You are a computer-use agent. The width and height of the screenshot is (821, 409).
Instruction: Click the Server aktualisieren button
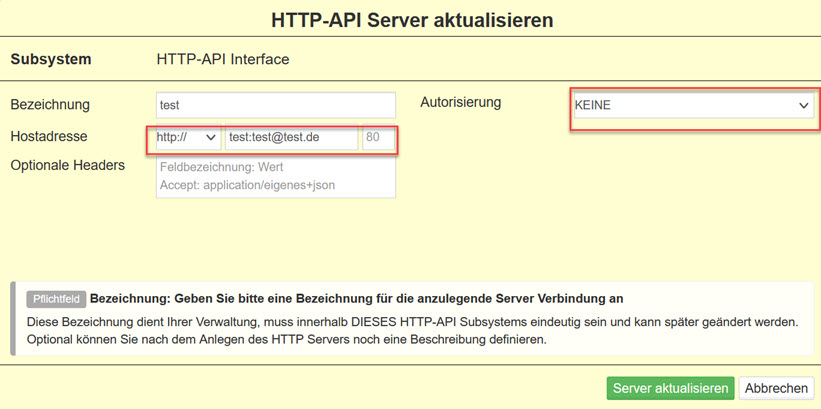tap(670, 389)
